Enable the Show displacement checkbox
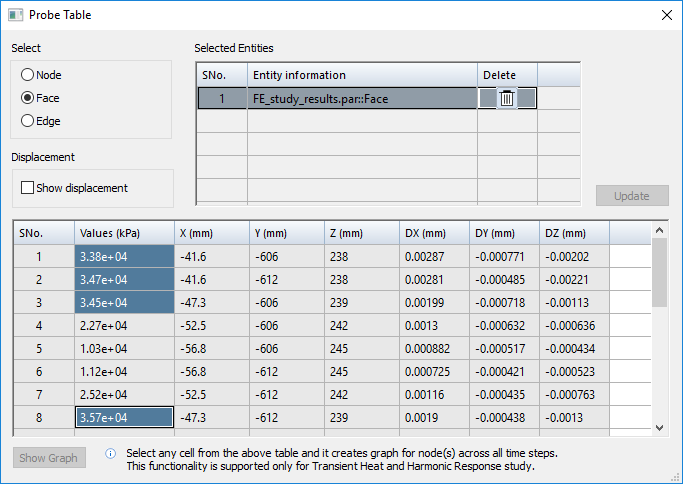The width and height of the screenshot is (683, 484). tap(27, 188)
